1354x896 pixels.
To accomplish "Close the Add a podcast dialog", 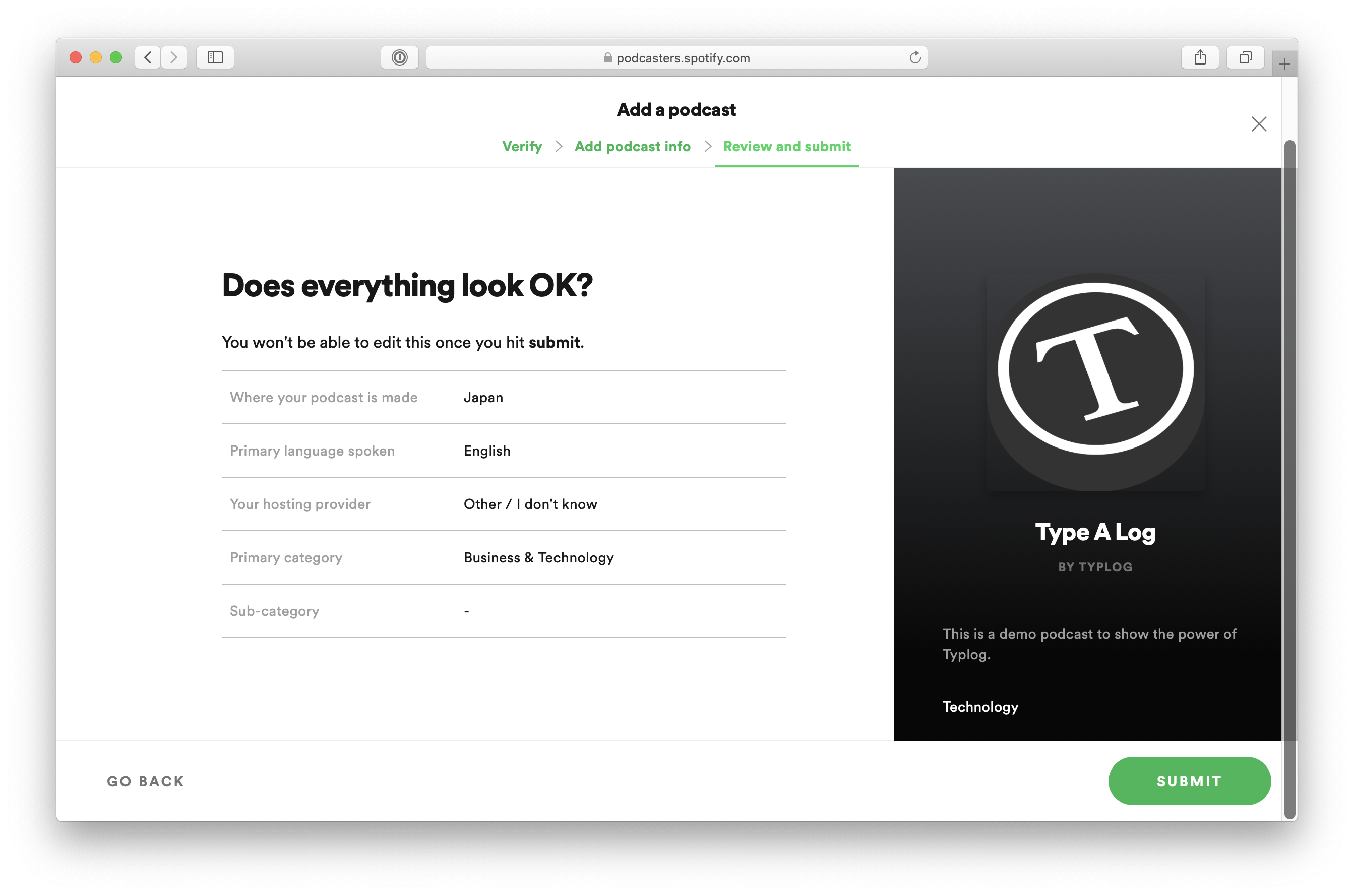I will click(x=1259, y=124).
